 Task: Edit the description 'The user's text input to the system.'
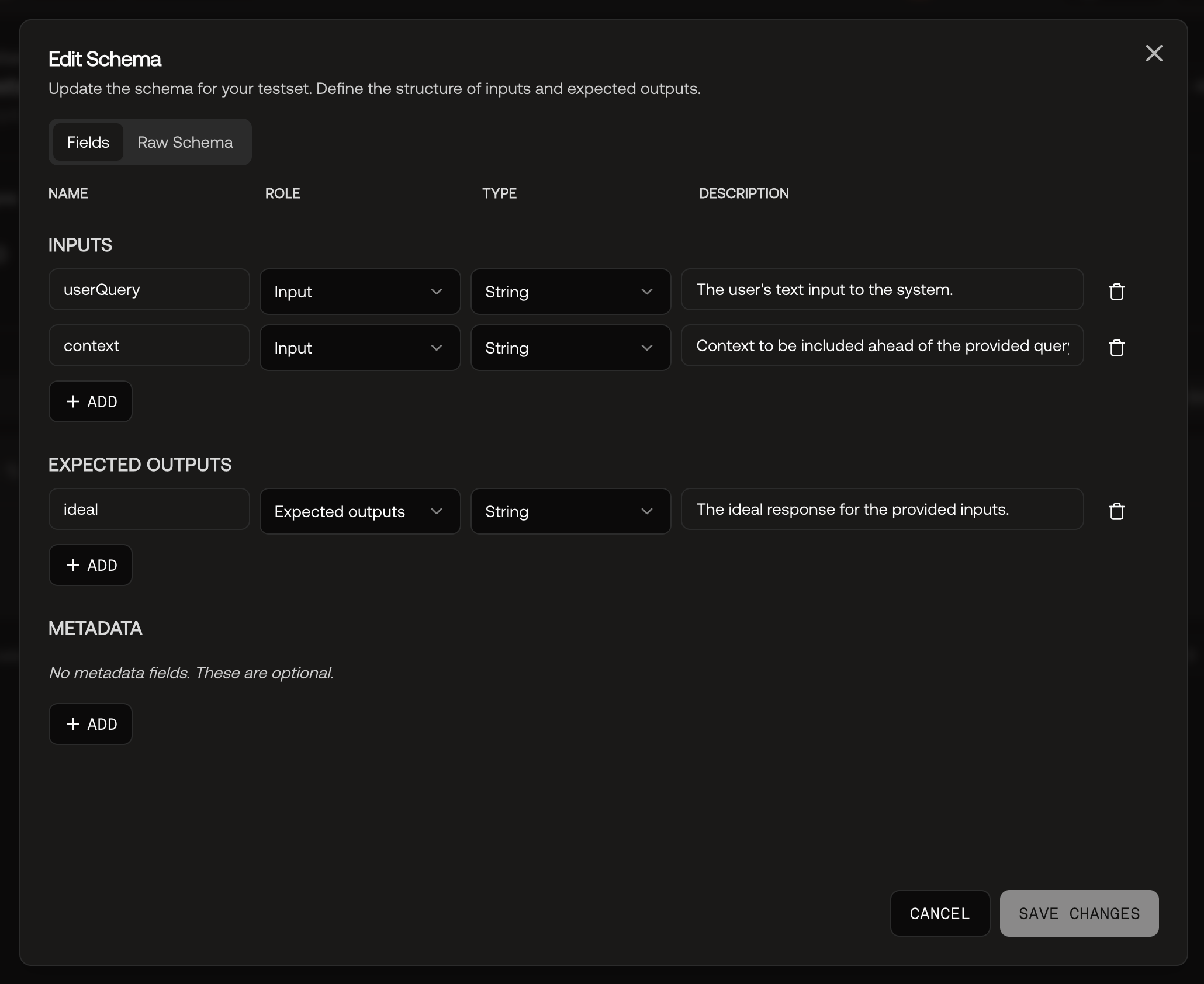883,289
